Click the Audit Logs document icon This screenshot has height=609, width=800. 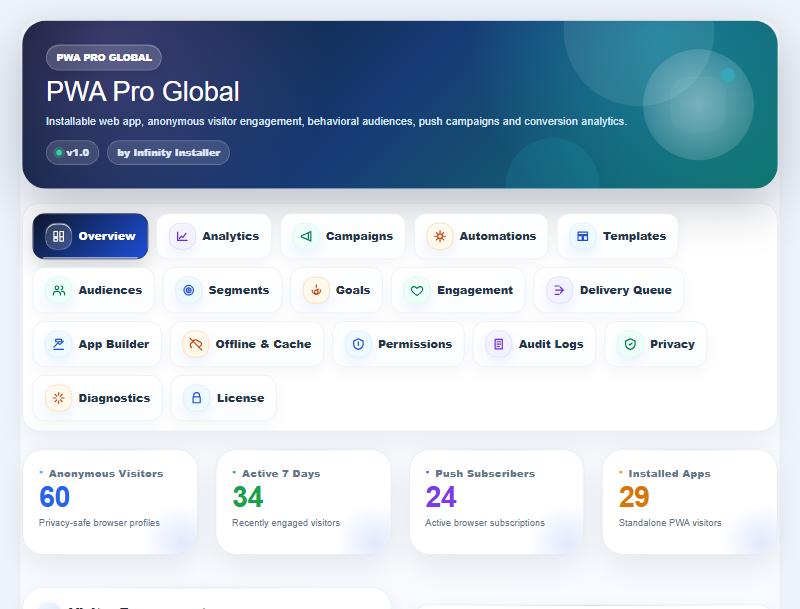click(x=498, y=344)
